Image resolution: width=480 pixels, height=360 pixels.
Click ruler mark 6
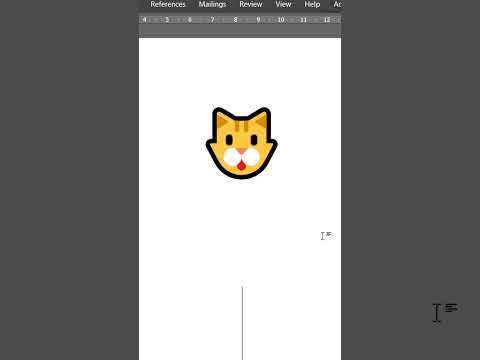[x=190, y=20]
